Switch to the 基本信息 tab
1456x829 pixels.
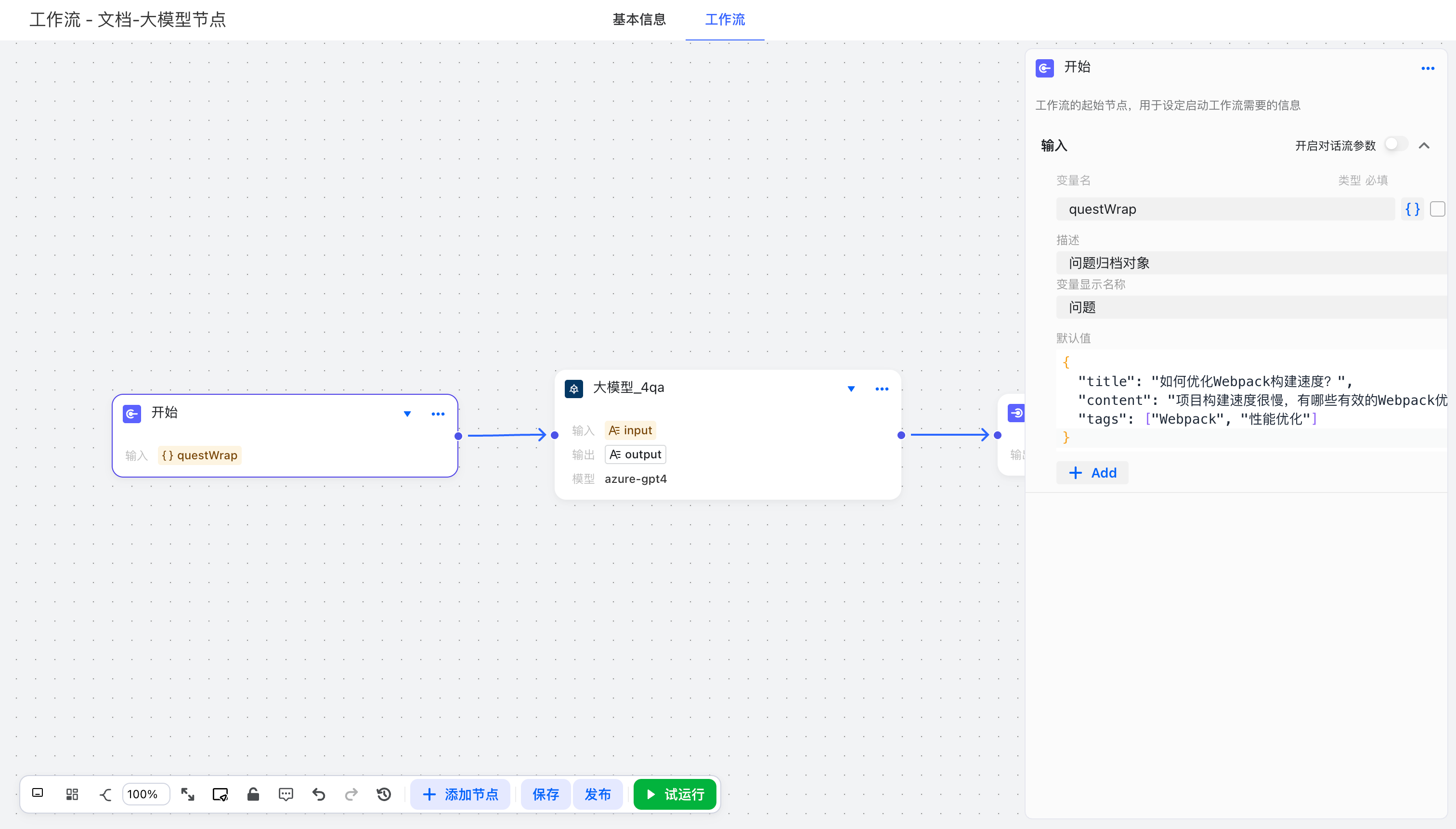point(639,19)
